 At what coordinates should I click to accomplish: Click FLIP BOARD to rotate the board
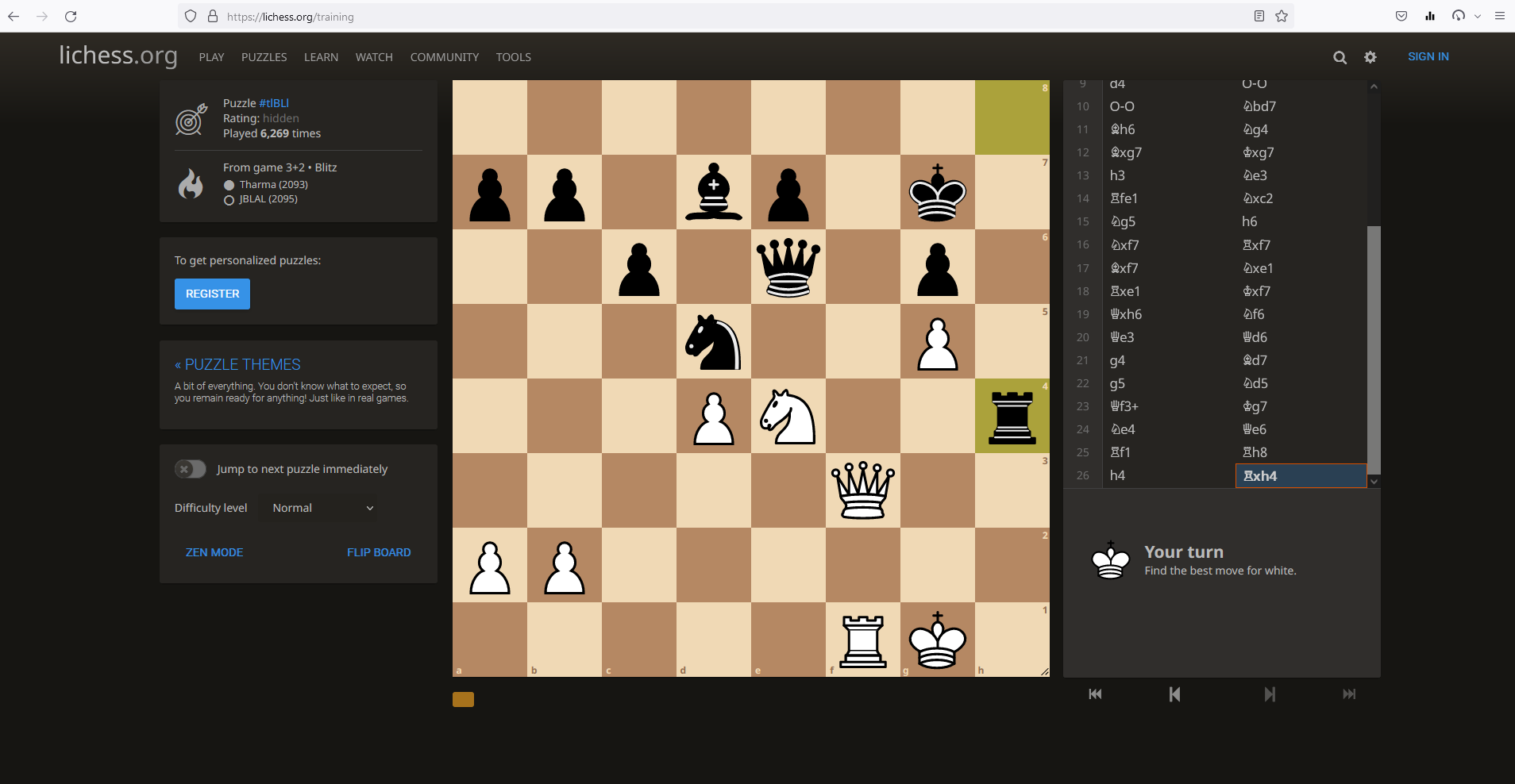(x=379, y=551)
